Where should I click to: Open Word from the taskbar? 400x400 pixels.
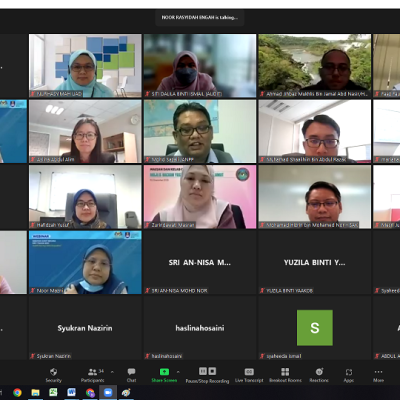click(x=71, y=393)
